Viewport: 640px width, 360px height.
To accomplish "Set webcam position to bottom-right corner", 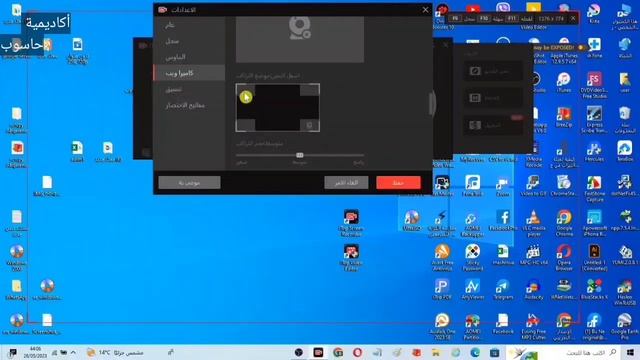I will point(309,125).
